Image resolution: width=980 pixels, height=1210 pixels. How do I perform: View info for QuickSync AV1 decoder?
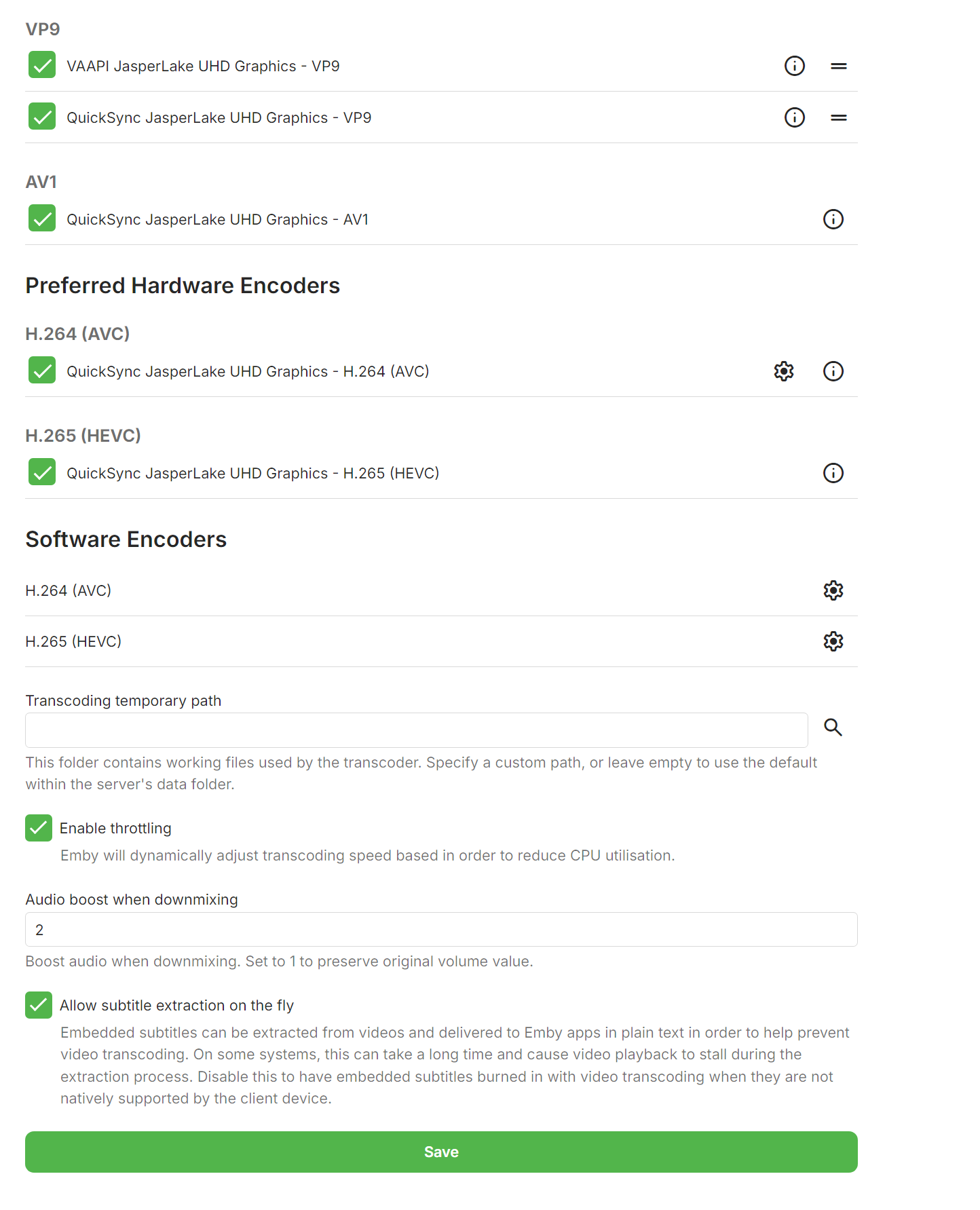point(833,219)
